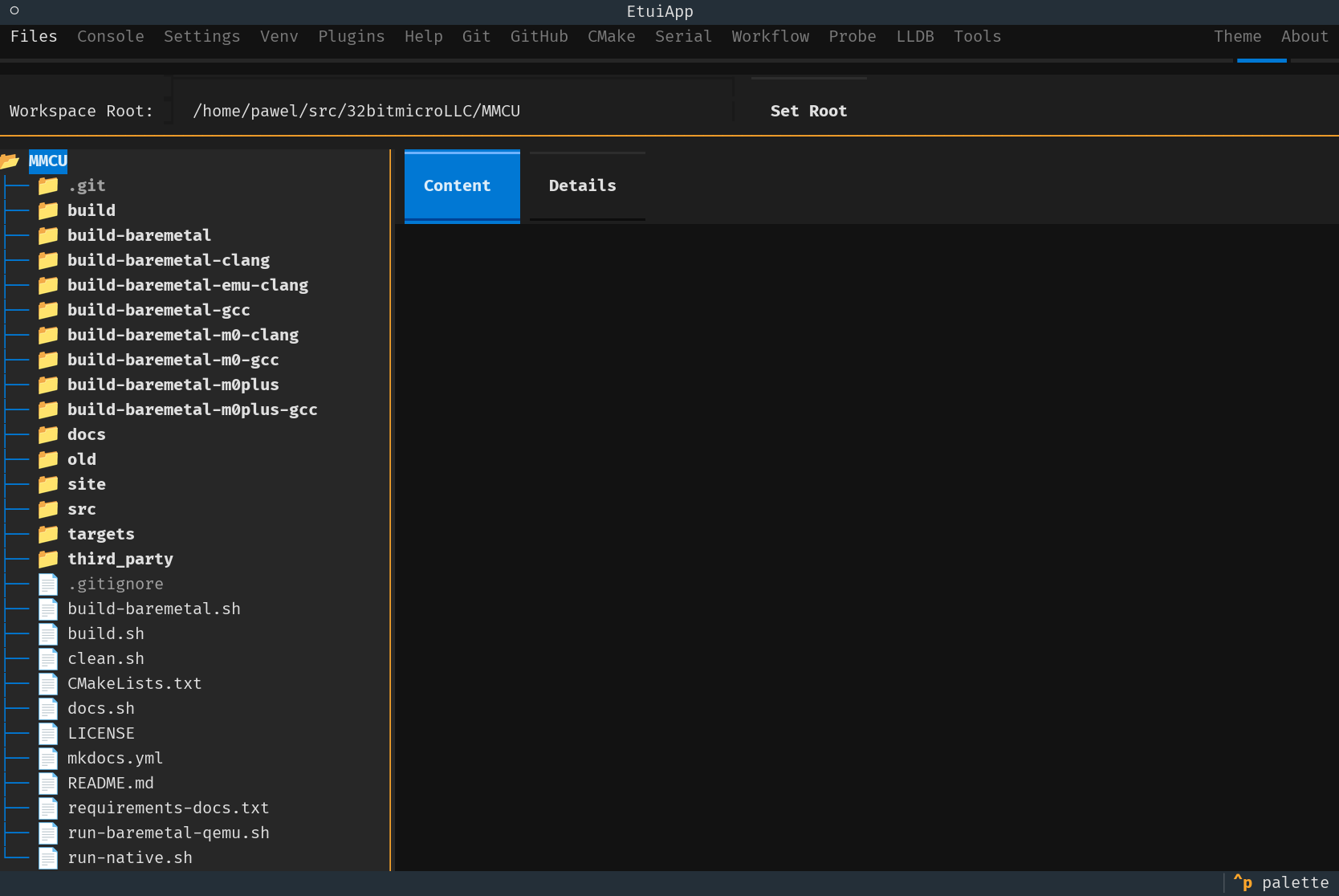Click the src folder icon
This screenshot has height=896, width=1339.
point(48,509)
